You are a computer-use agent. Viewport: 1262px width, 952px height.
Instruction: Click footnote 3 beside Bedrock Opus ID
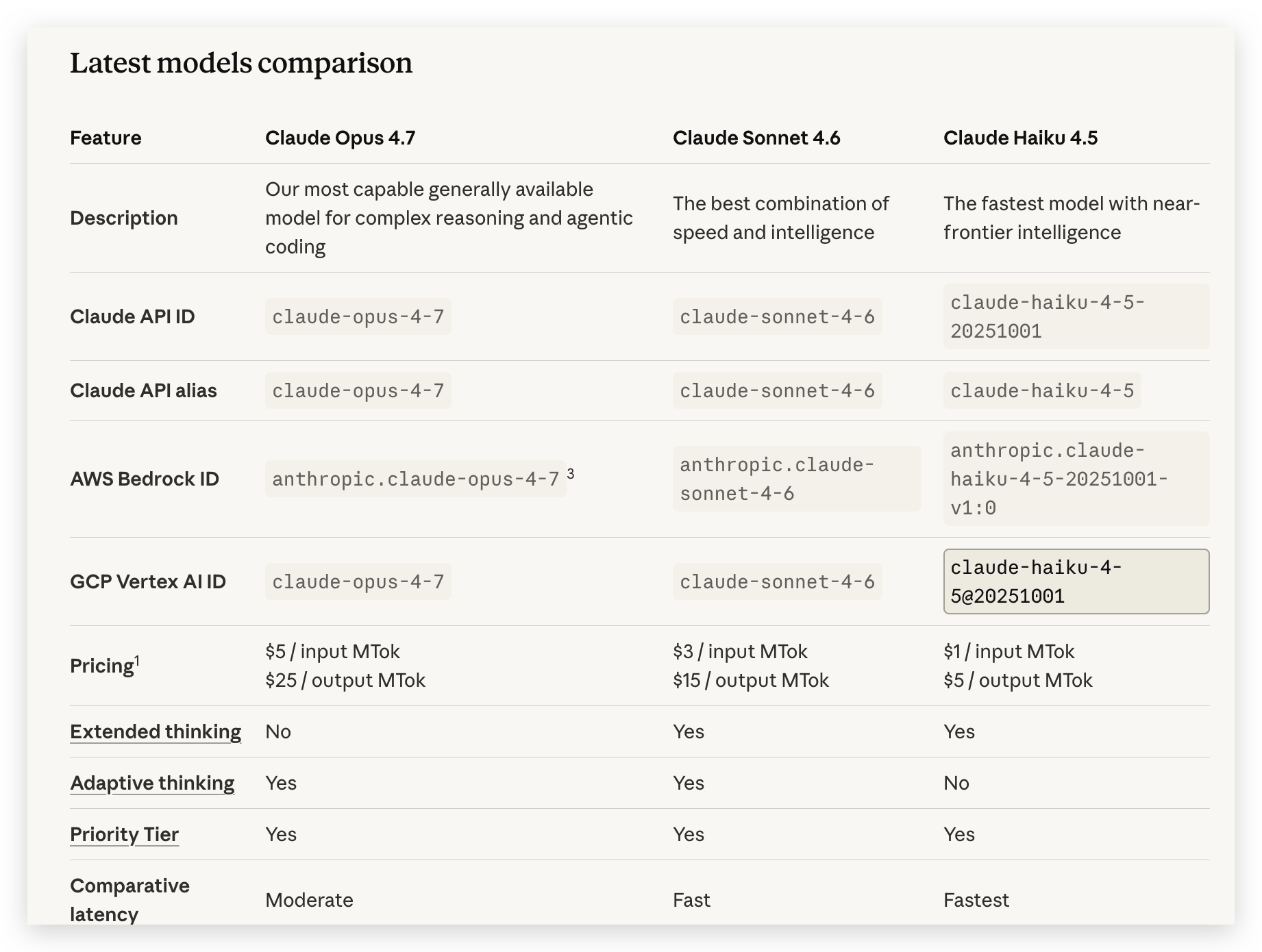click(571, 473)
